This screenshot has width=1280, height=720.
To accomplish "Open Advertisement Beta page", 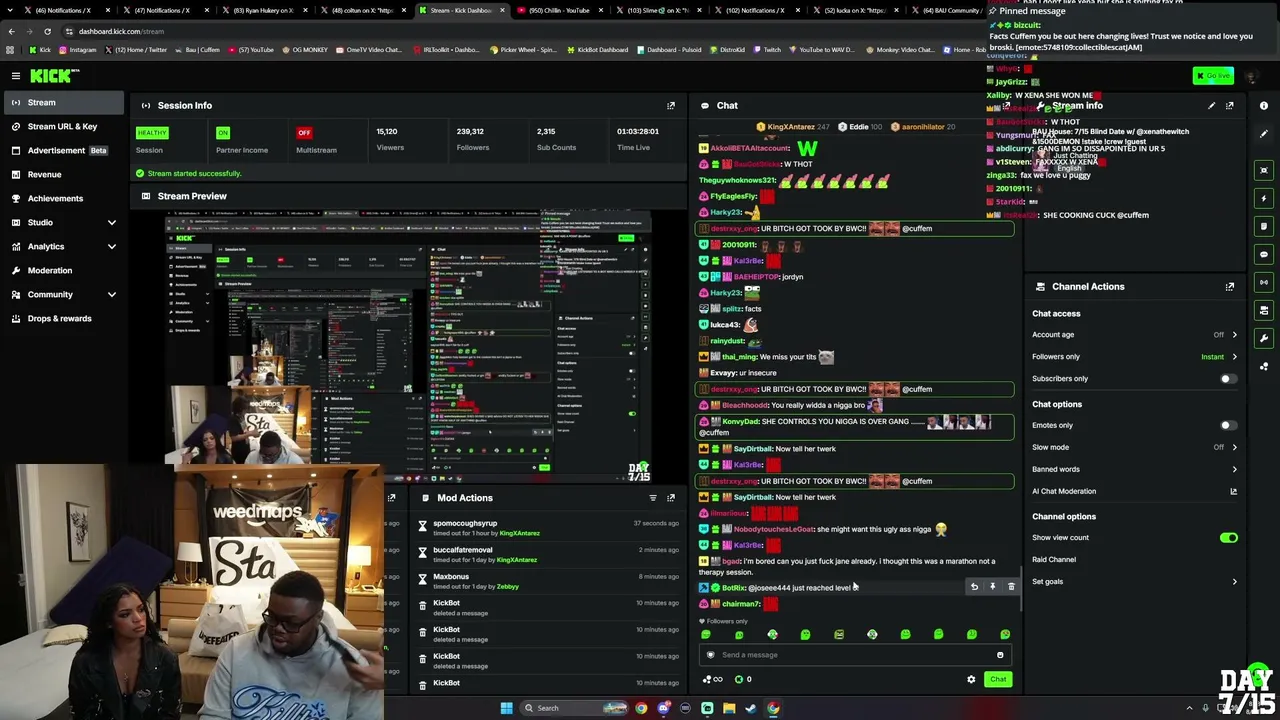I will pos(62,150).
